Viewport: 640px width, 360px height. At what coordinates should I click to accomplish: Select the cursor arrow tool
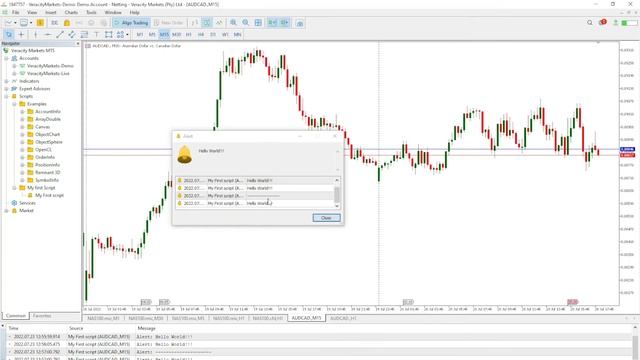[9, 35]
